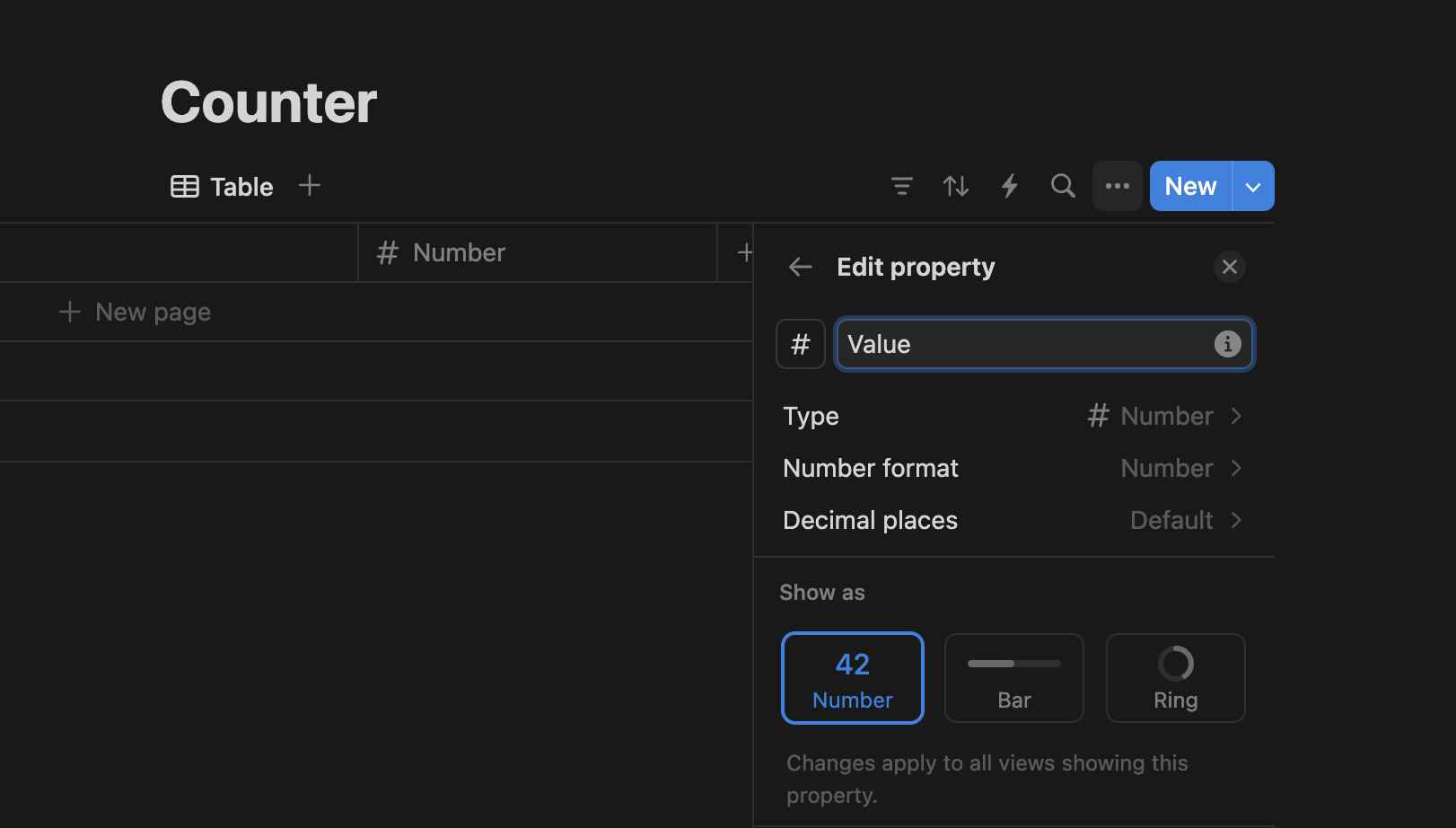Switch to the Table view tab
This screenshot has width=1456, height=828.
click(x=221, y=186)
